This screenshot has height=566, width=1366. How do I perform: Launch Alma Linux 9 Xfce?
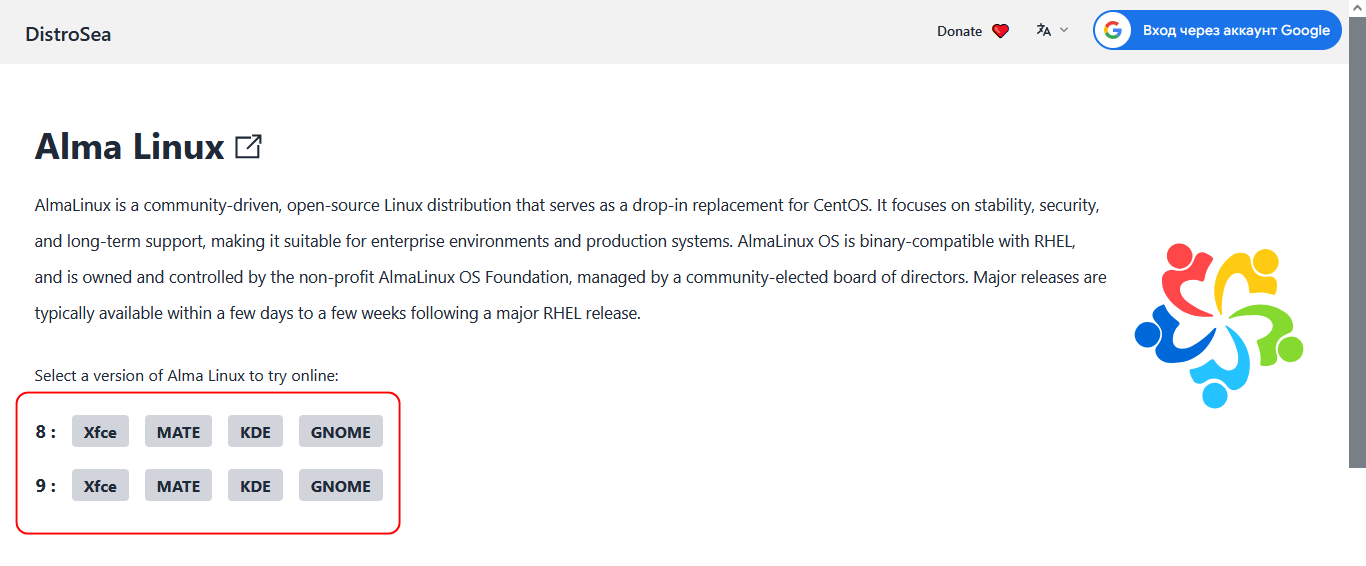click(x=100, y=486)
